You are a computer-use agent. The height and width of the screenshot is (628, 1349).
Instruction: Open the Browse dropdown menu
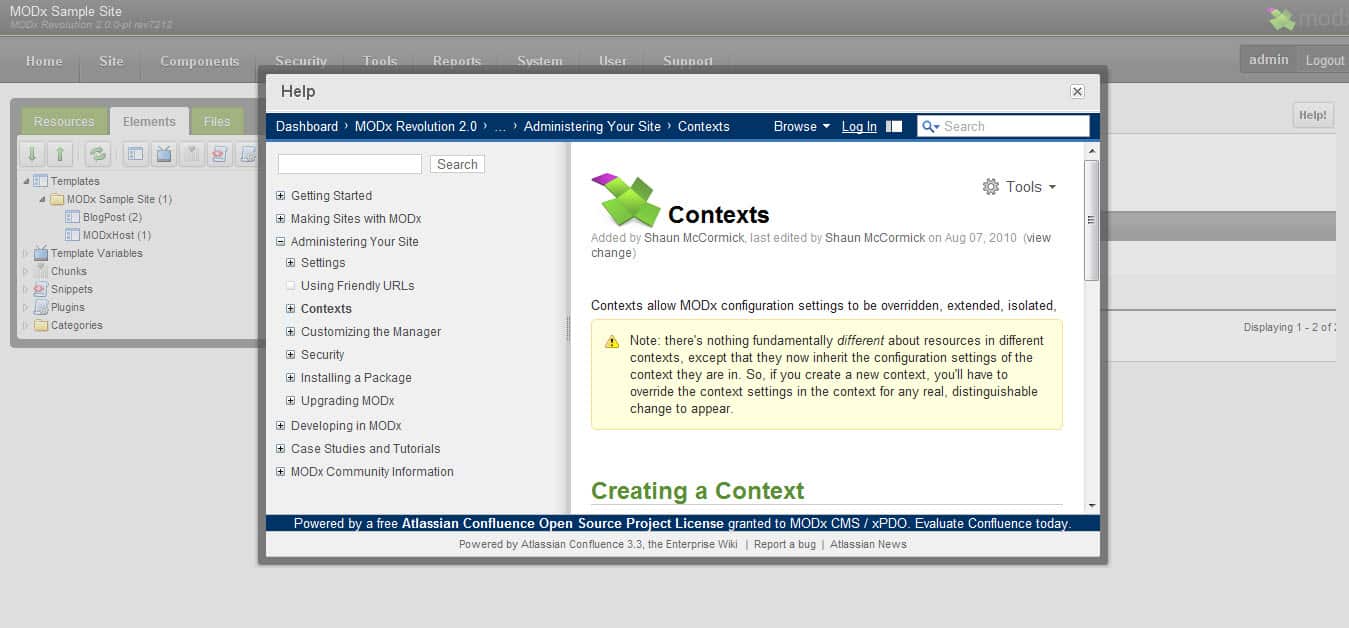[x=801, y=126]
